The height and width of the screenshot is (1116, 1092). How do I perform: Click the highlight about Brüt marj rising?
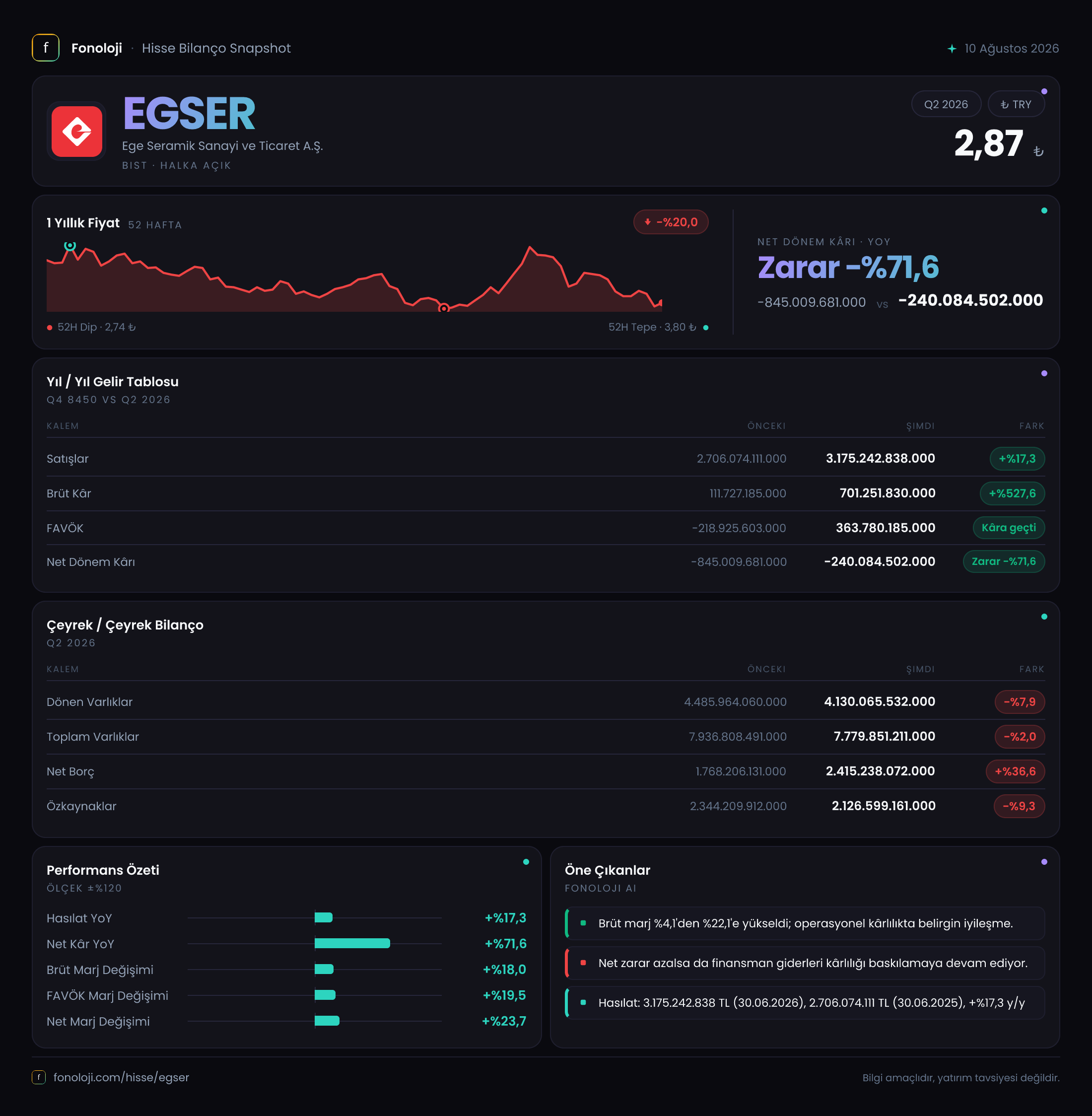click(x=805, y=923)
